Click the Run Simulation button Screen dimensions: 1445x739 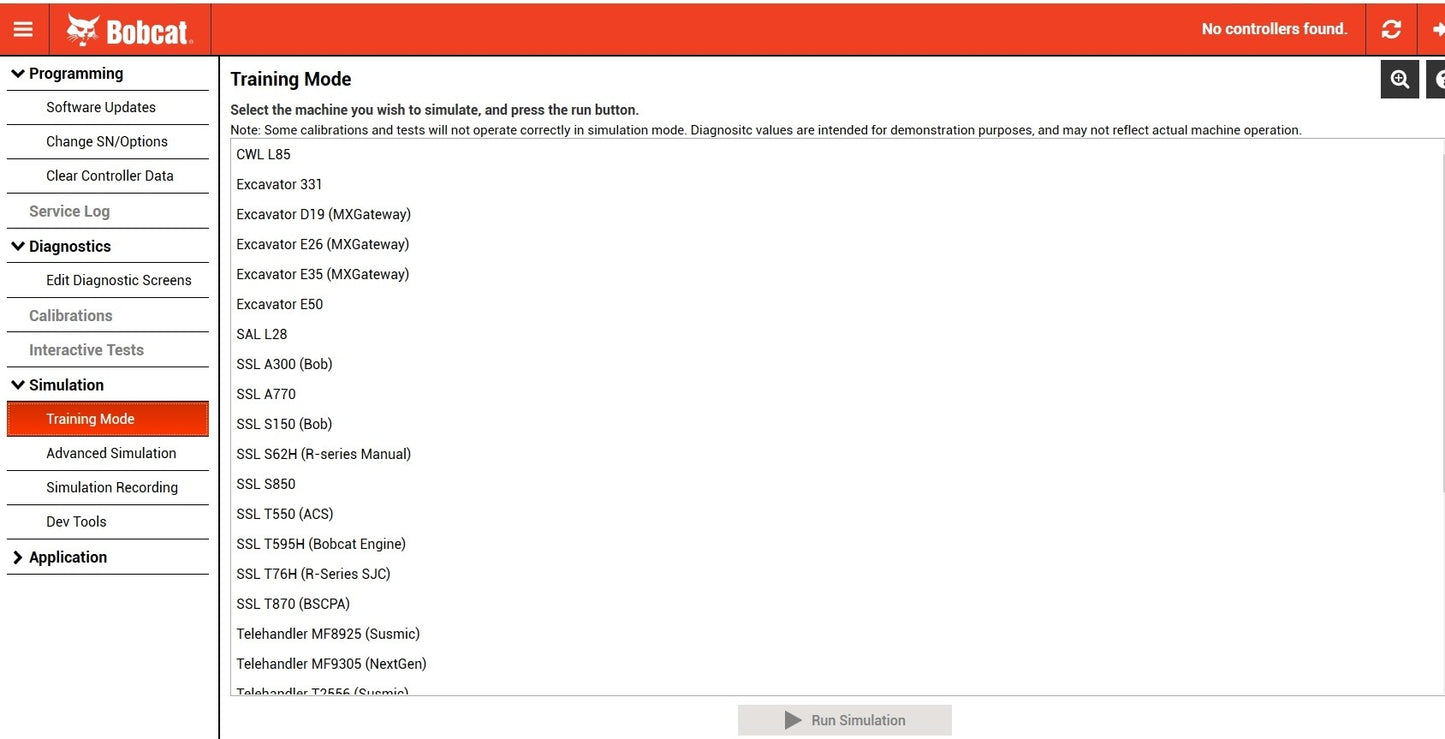(x=845, y=720)
